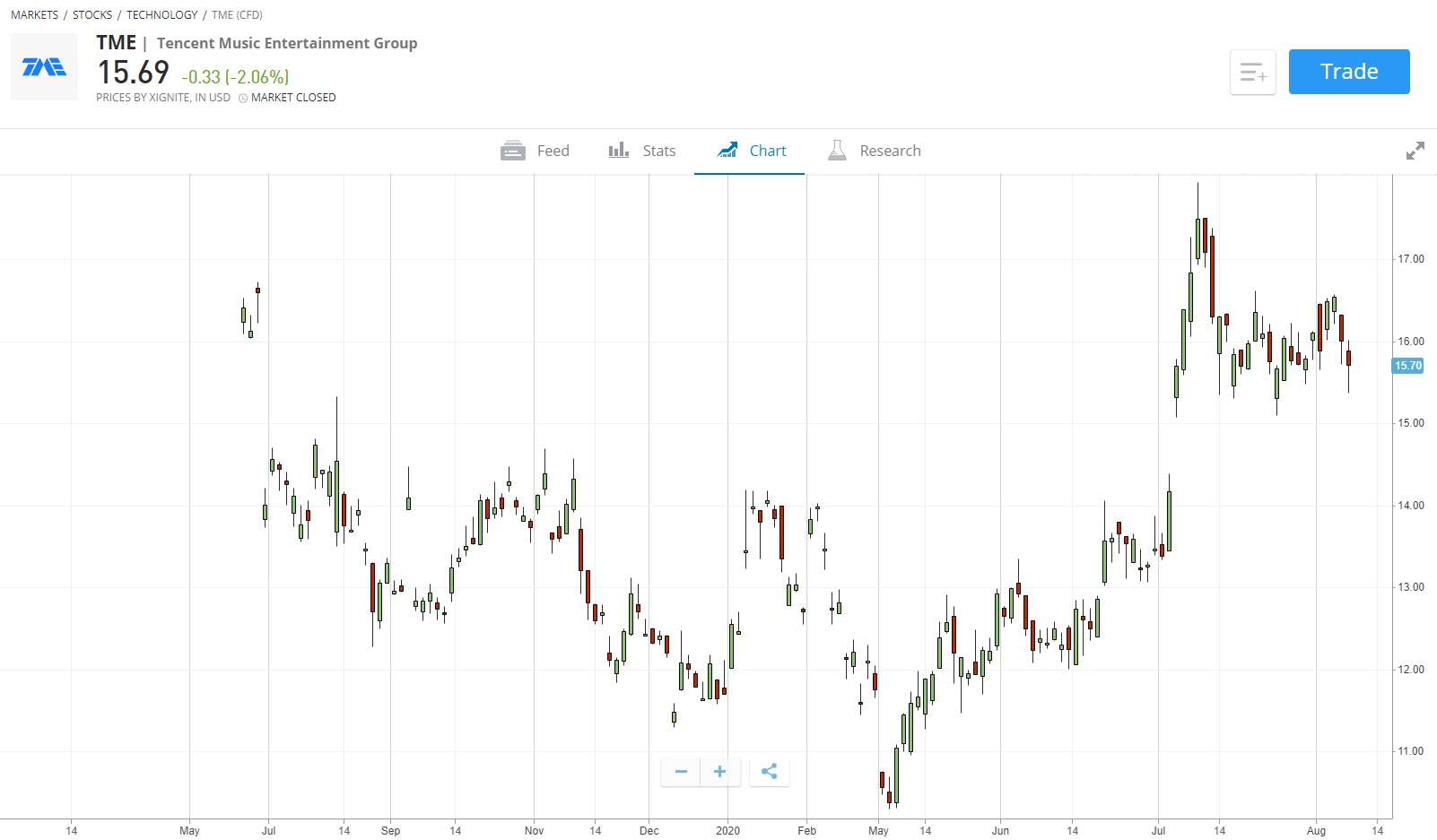This screenshot has width=1437, height=840.
Task: Share the chart using share icon
Action: click(769, 771)
